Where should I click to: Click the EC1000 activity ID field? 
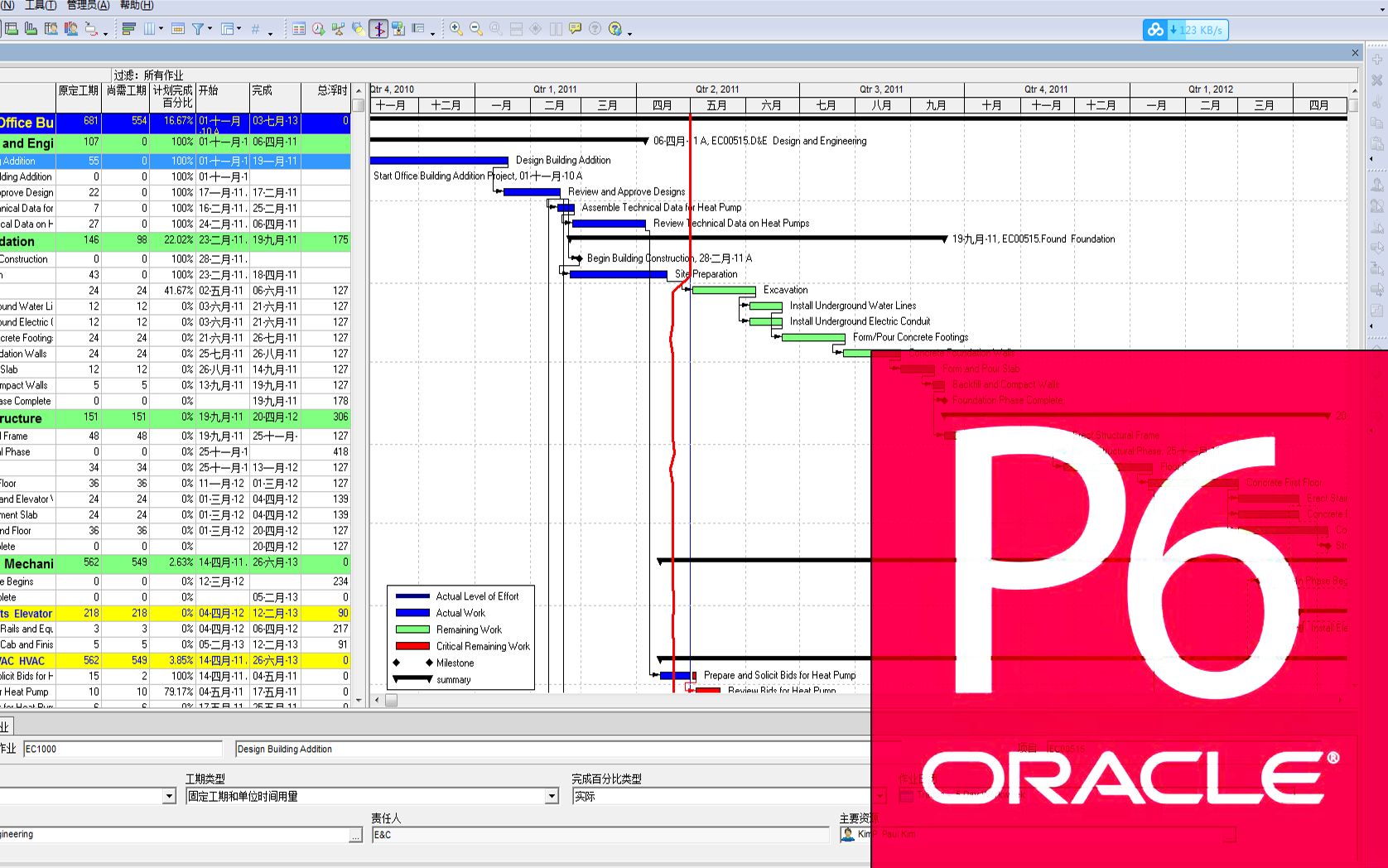click(x=123, y=749)
